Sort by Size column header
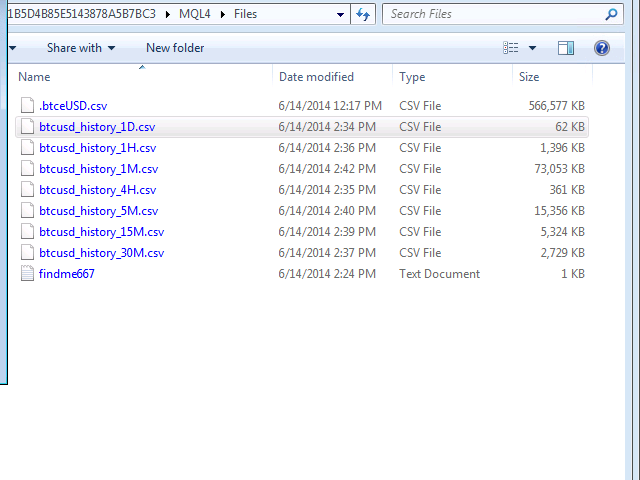Screen dimensions: 640x480 click(x=529, y=77)
